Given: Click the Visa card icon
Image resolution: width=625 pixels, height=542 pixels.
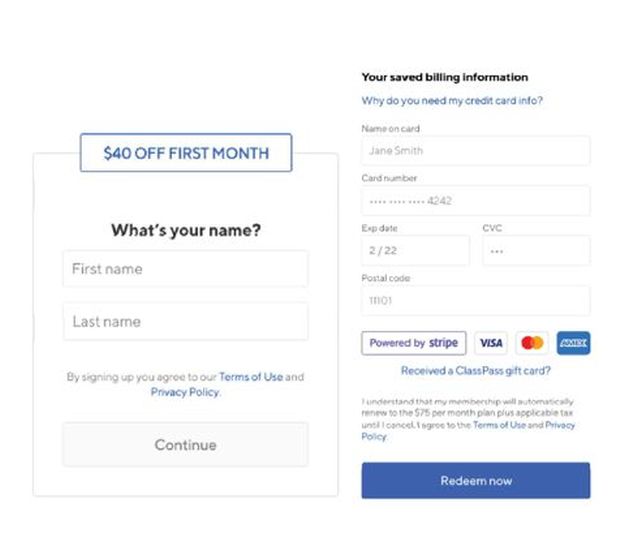Looking at the screenshot, I should click(491, 343).
